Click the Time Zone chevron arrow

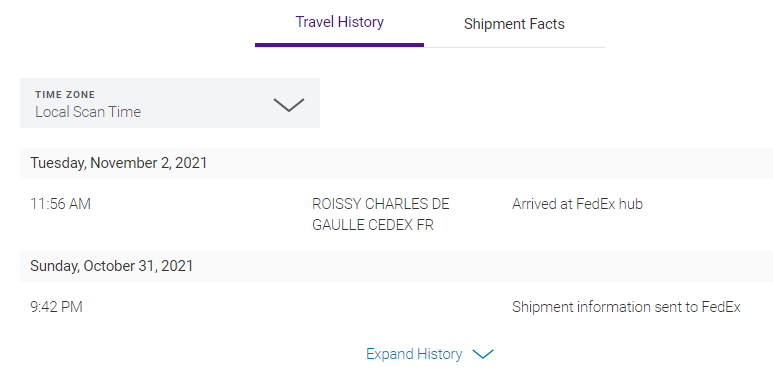[x=289, y=104]
